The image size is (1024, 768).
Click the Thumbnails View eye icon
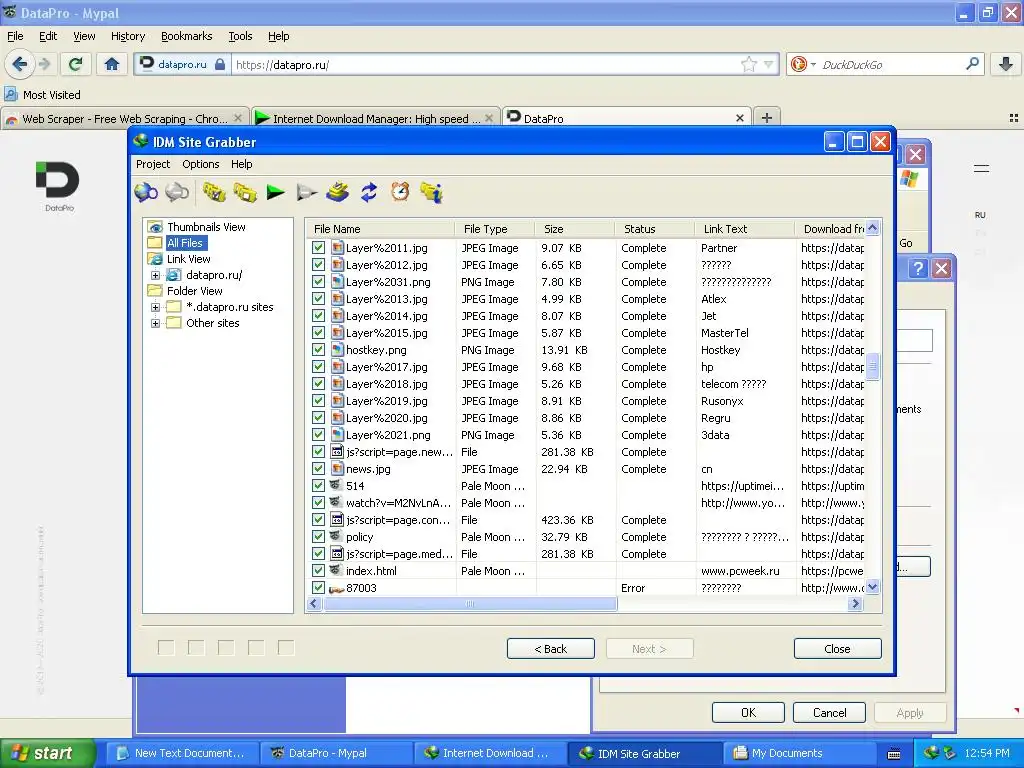(x=155, y=227)
